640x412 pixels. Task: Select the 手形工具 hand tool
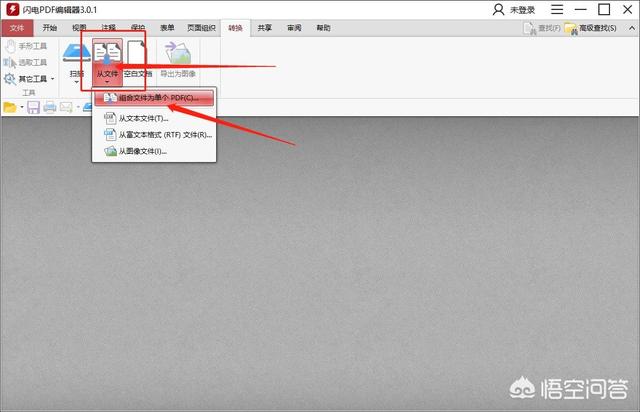coord(26,46)
